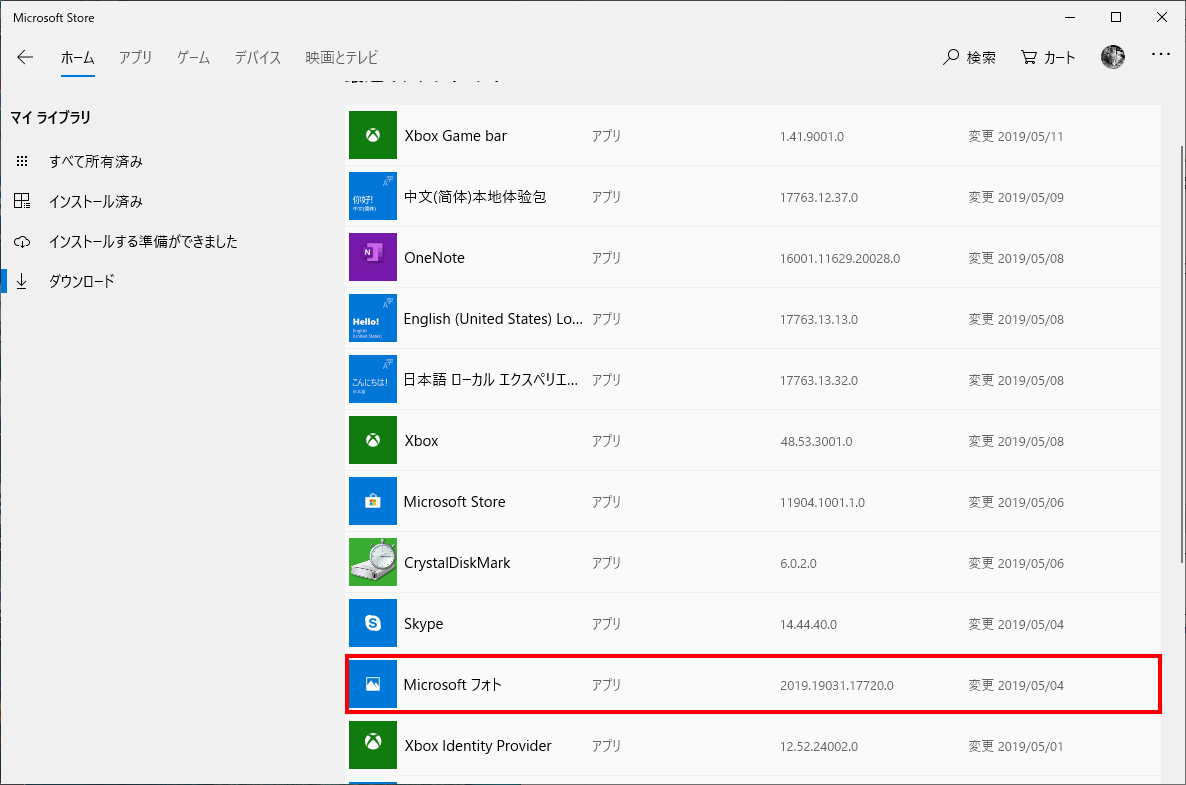Click version 11904.1001.1.0 text
This screenshot has height=785, width=1186.
tap(822, 503)
